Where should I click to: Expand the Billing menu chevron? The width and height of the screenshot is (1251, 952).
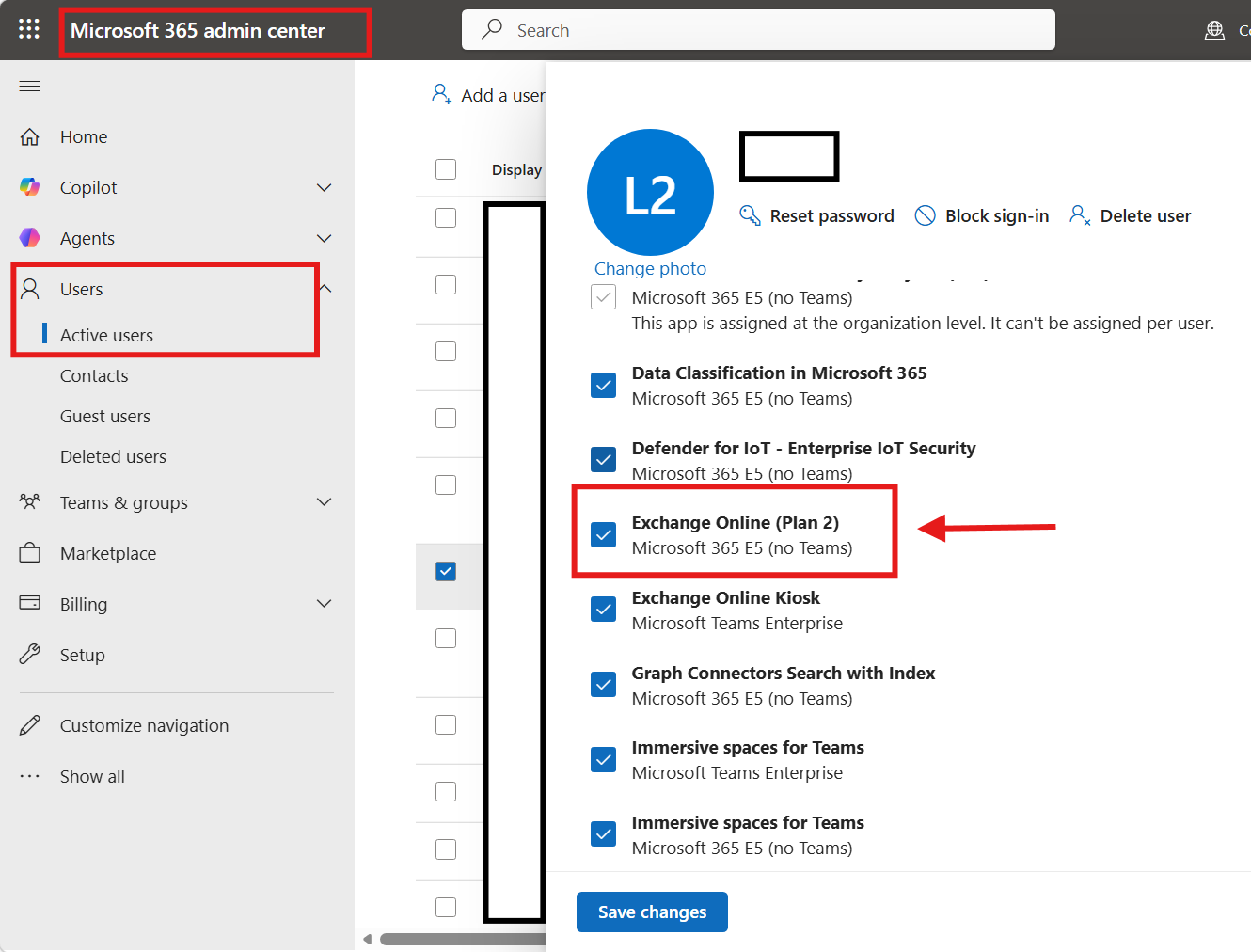pyautogui.click(x=325, y=603)
